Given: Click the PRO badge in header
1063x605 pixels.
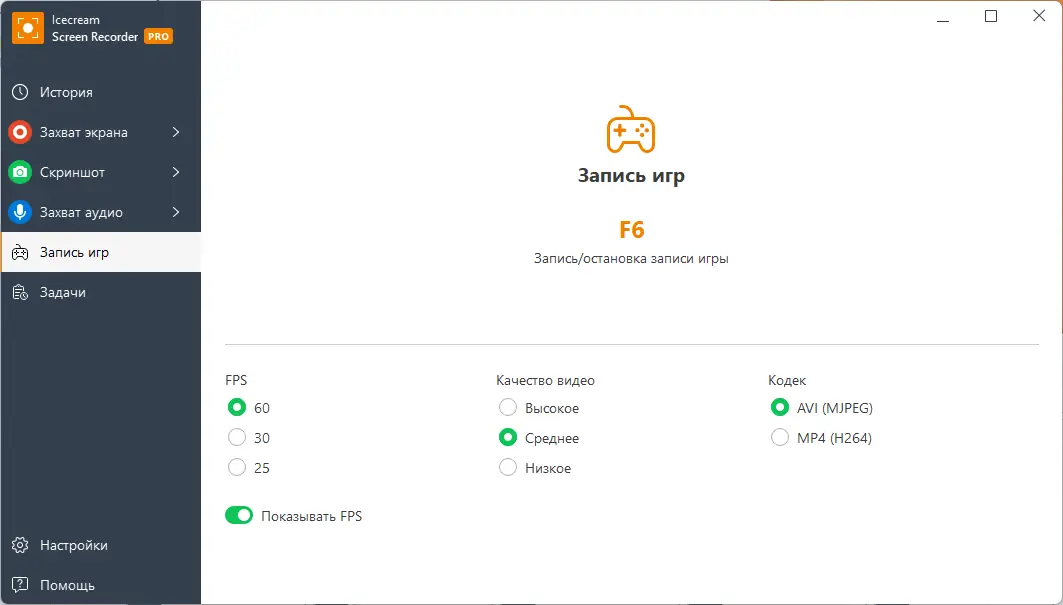Looking at the screenshot, I should click(x=158, y=36).
